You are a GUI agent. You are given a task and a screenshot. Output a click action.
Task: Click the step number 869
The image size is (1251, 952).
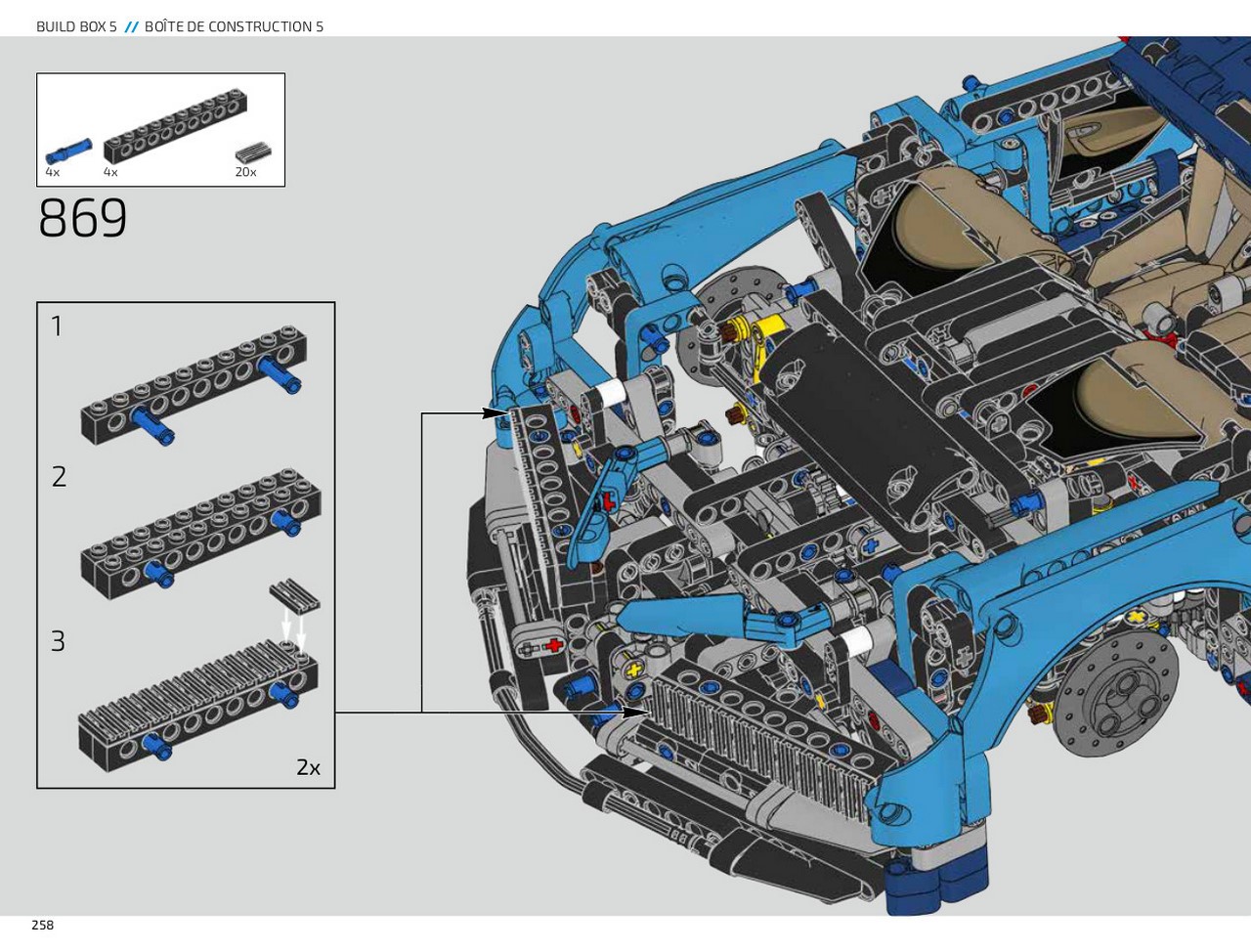tap(83, 219)
